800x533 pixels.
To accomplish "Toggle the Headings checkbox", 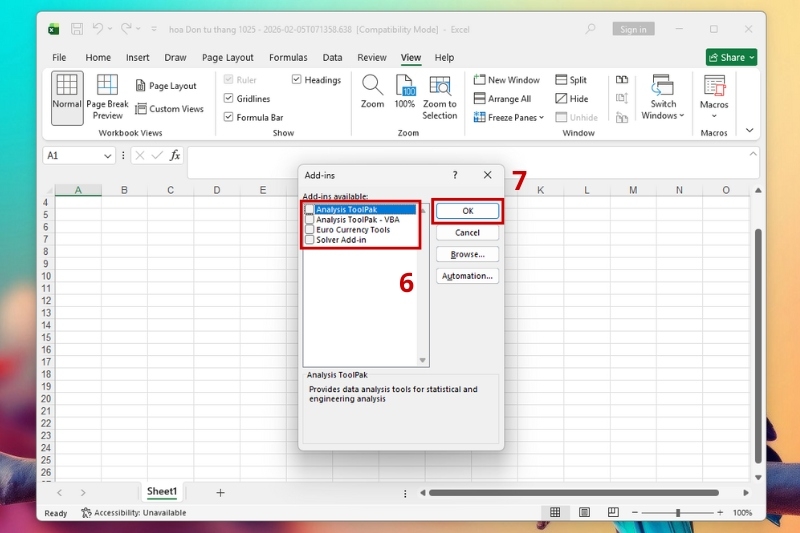I will [296, 80].
